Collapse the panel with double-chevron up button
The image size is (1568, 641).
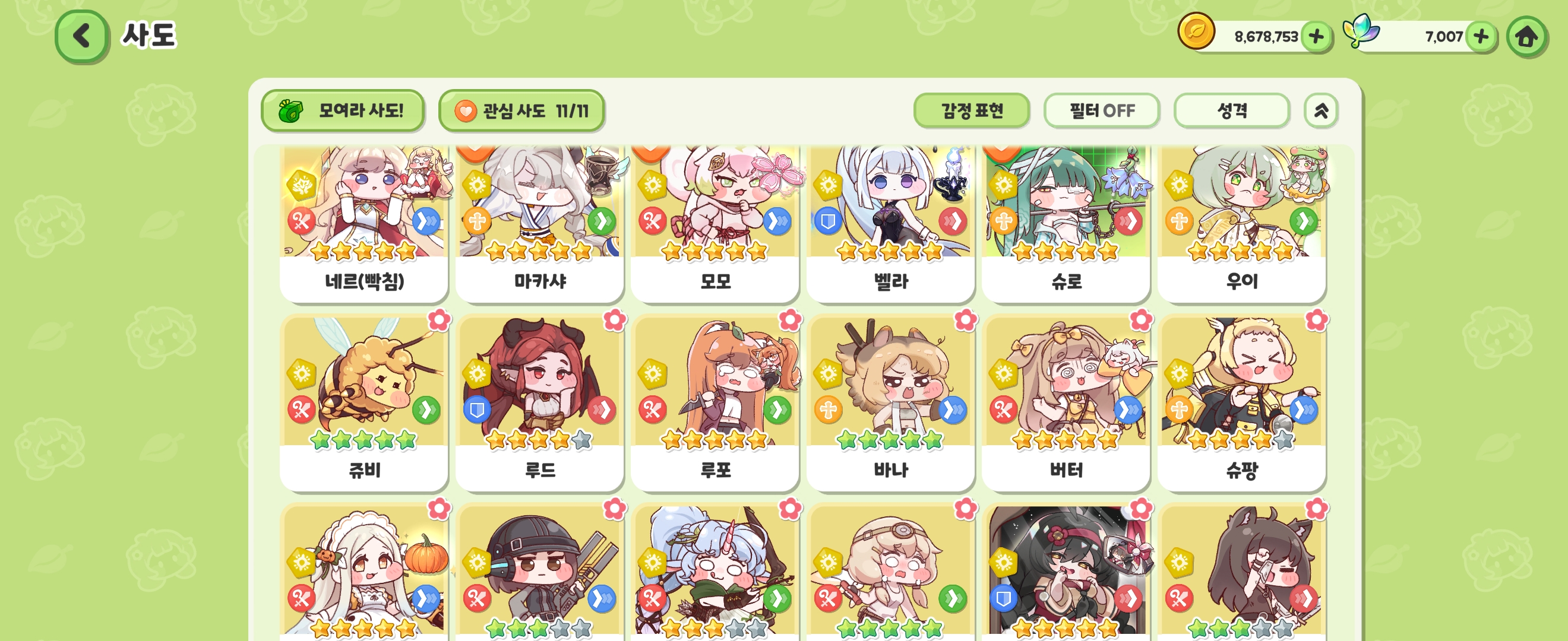1320,110
